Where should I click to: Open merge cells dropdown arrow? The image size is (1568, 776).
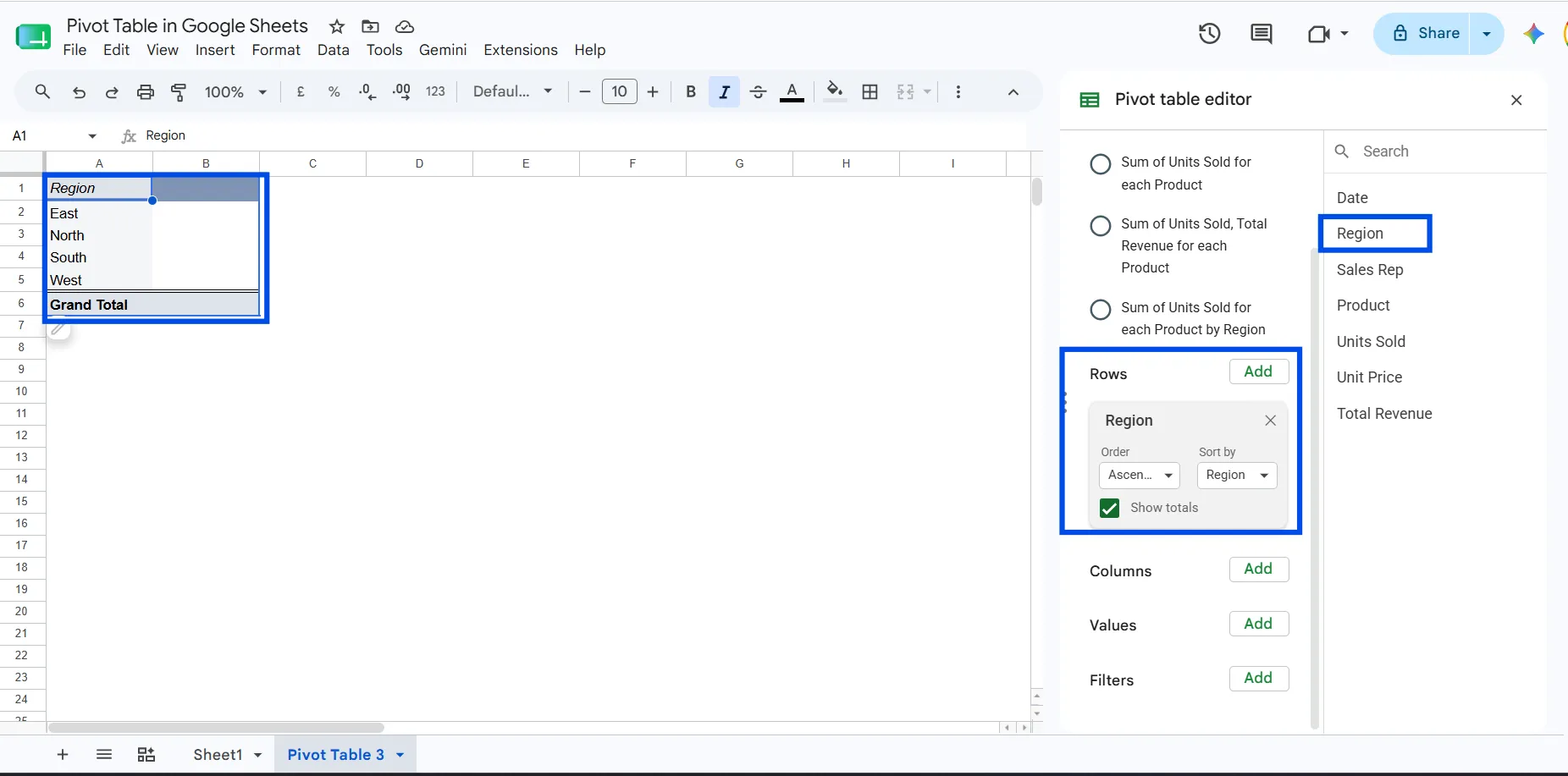[x=928, y=91]
